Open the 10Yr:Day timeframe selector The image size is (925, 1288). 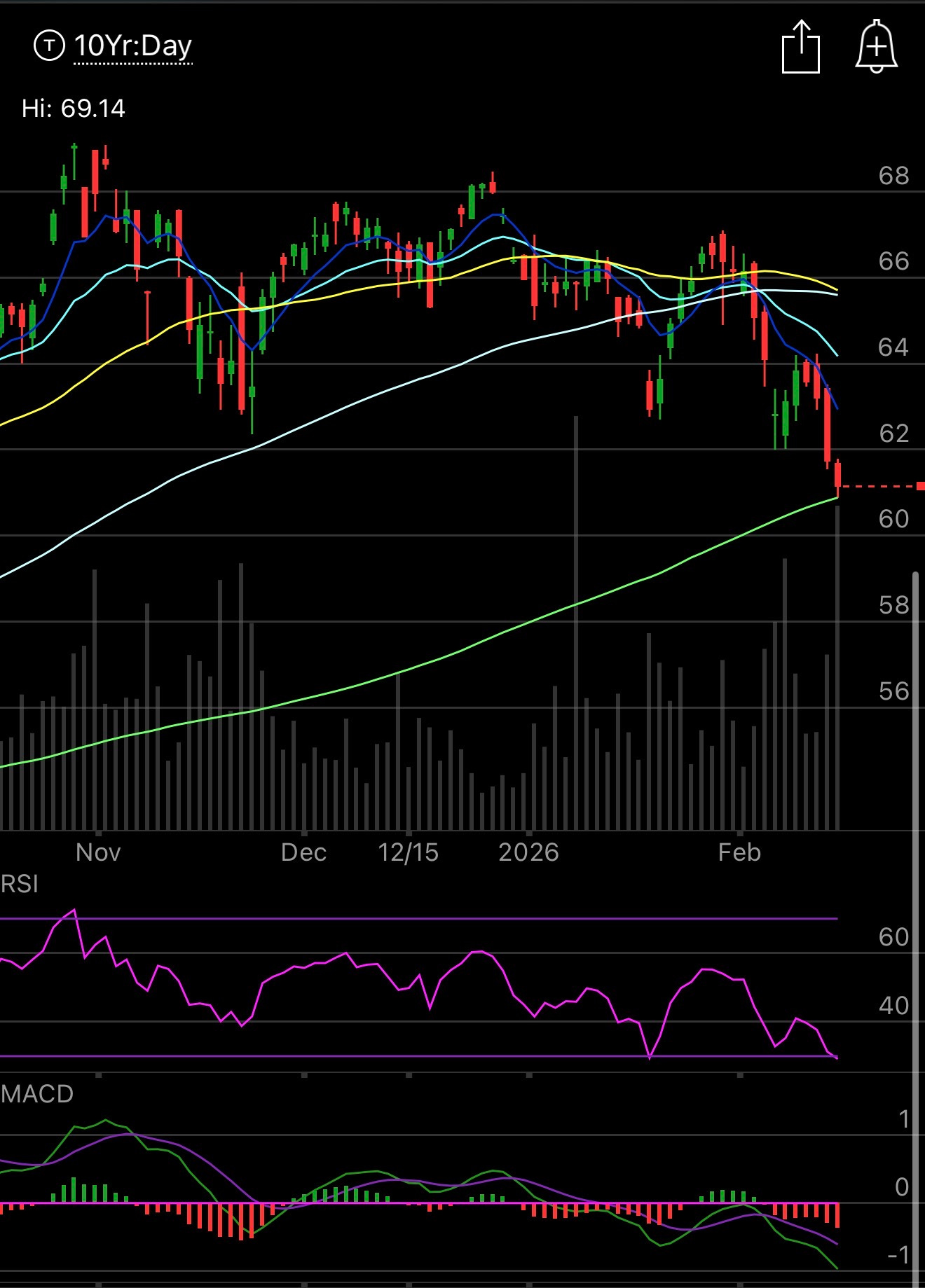(x=132, y=46)
